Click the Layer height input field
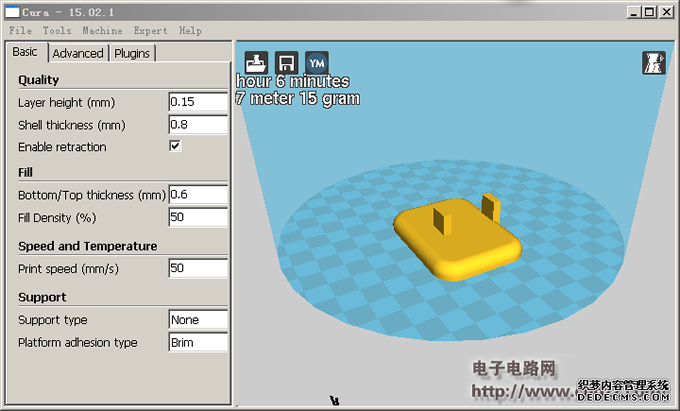The height and width of the screenshot is (411, 680). 198,102
